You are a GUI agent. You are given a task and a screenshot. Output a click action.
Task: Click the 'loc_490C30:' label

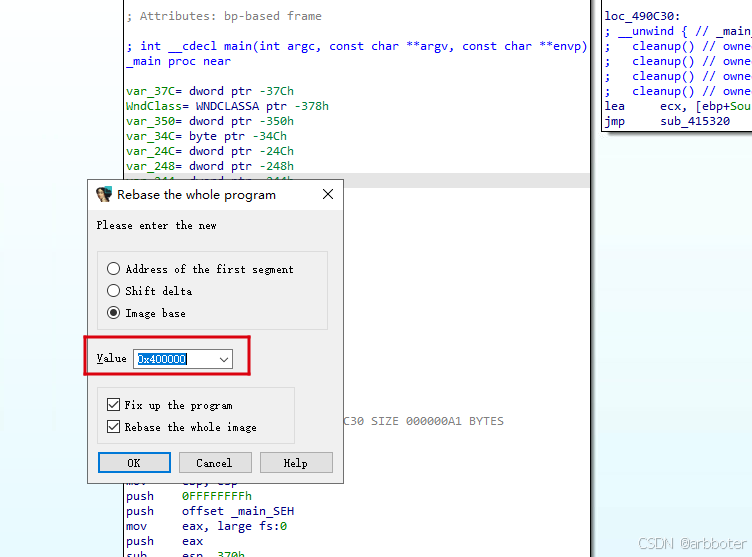pos(642,16)
